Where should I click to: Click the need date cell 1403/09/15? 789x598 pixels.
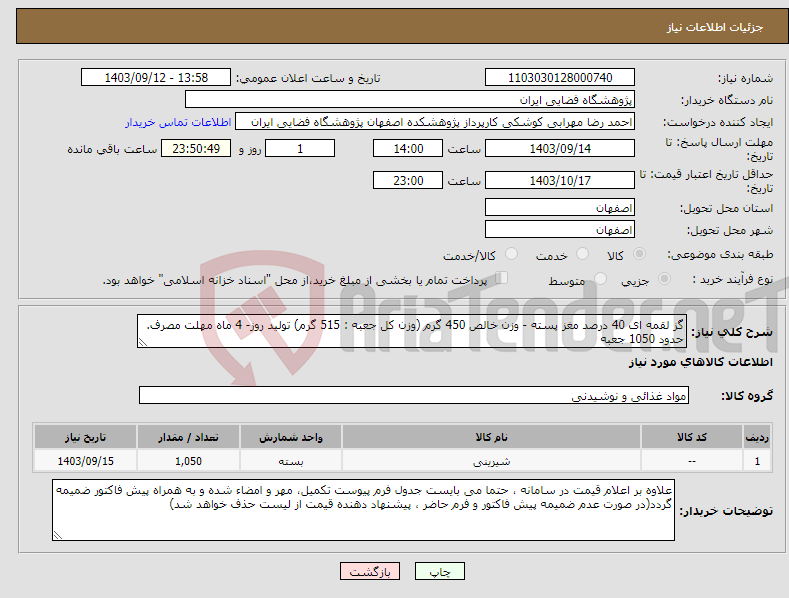coord(85,461)
